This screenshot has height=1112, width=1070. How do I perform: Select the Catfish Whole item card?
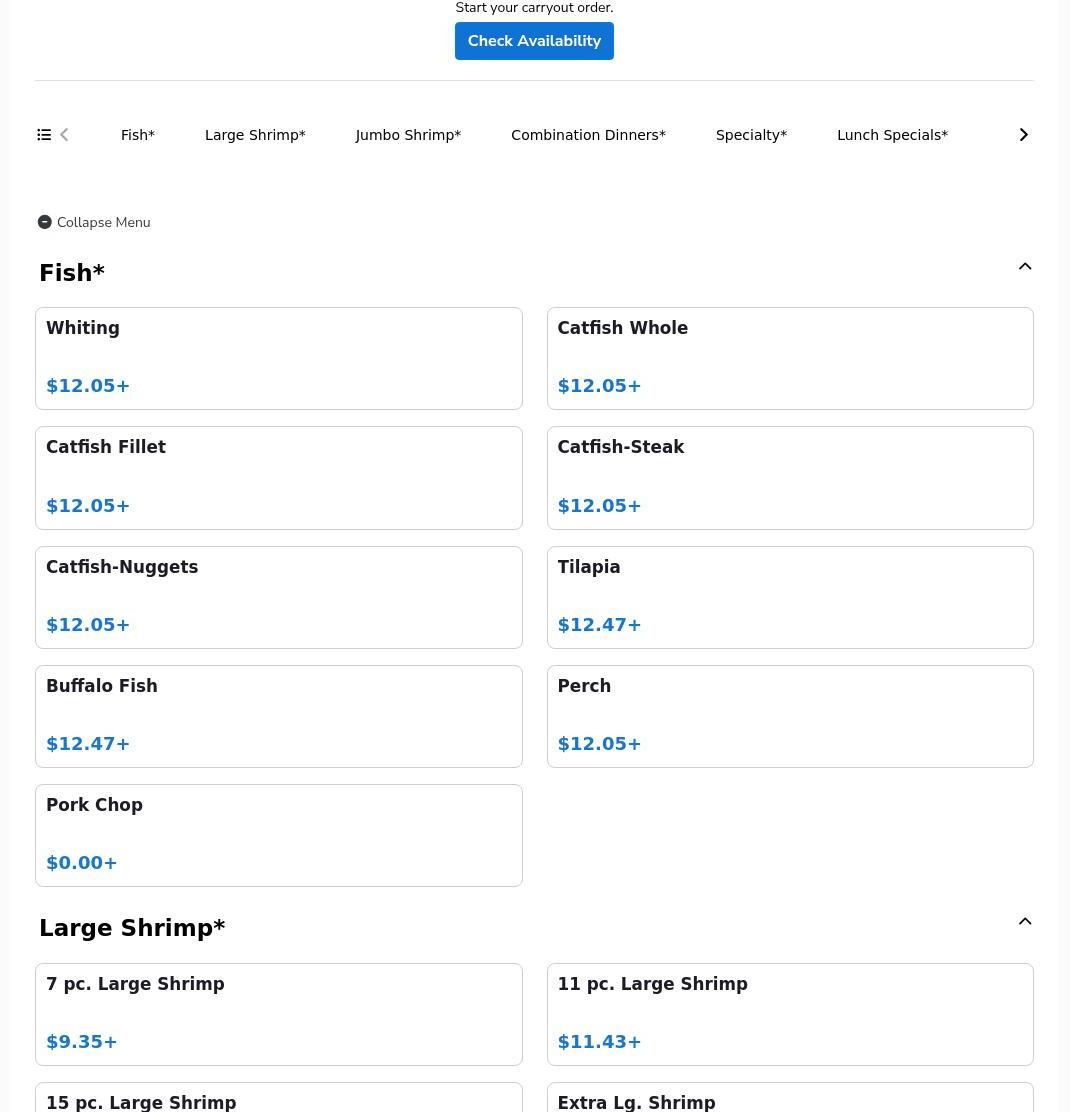pyautogui.click(x=789, y=358)
